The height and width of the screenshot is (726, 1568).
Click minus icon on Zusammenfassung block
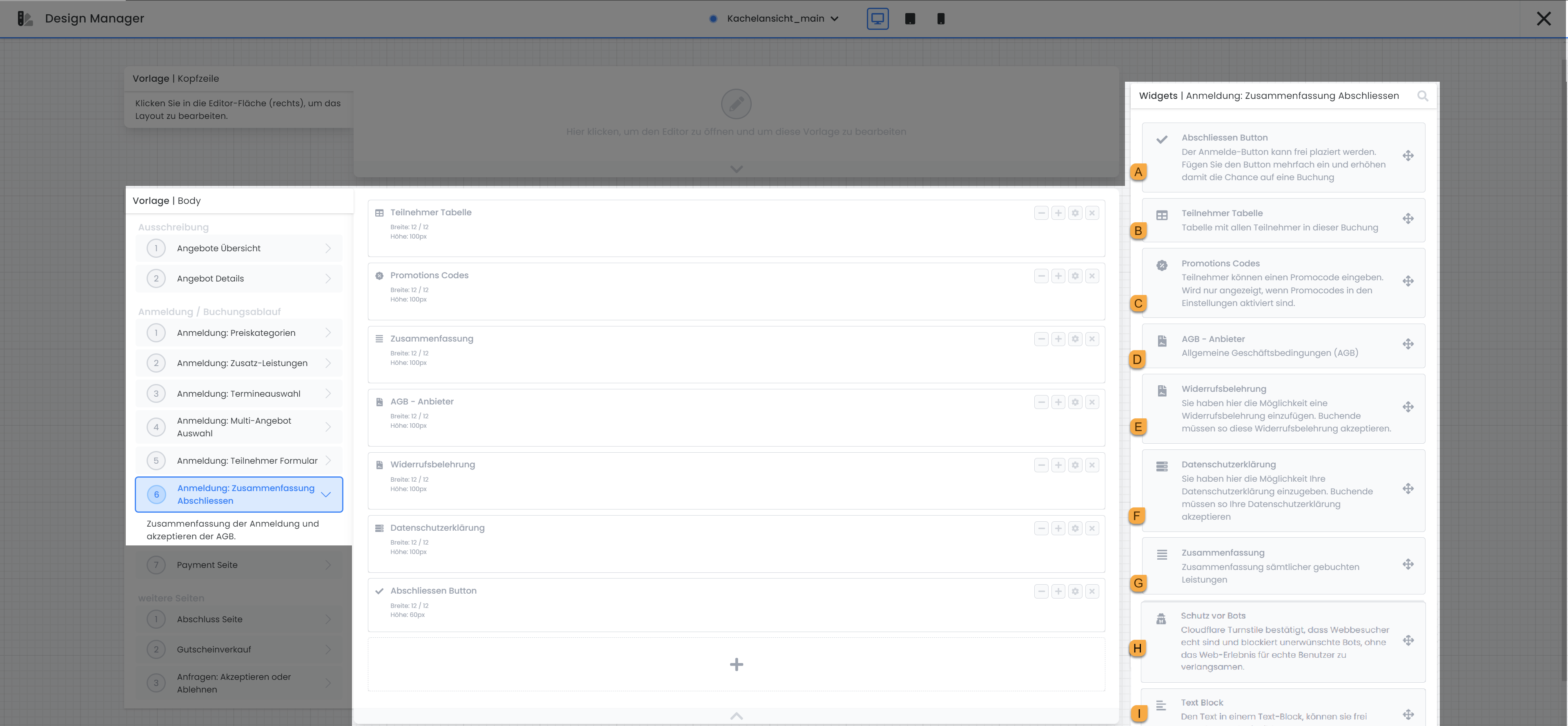1041,339
